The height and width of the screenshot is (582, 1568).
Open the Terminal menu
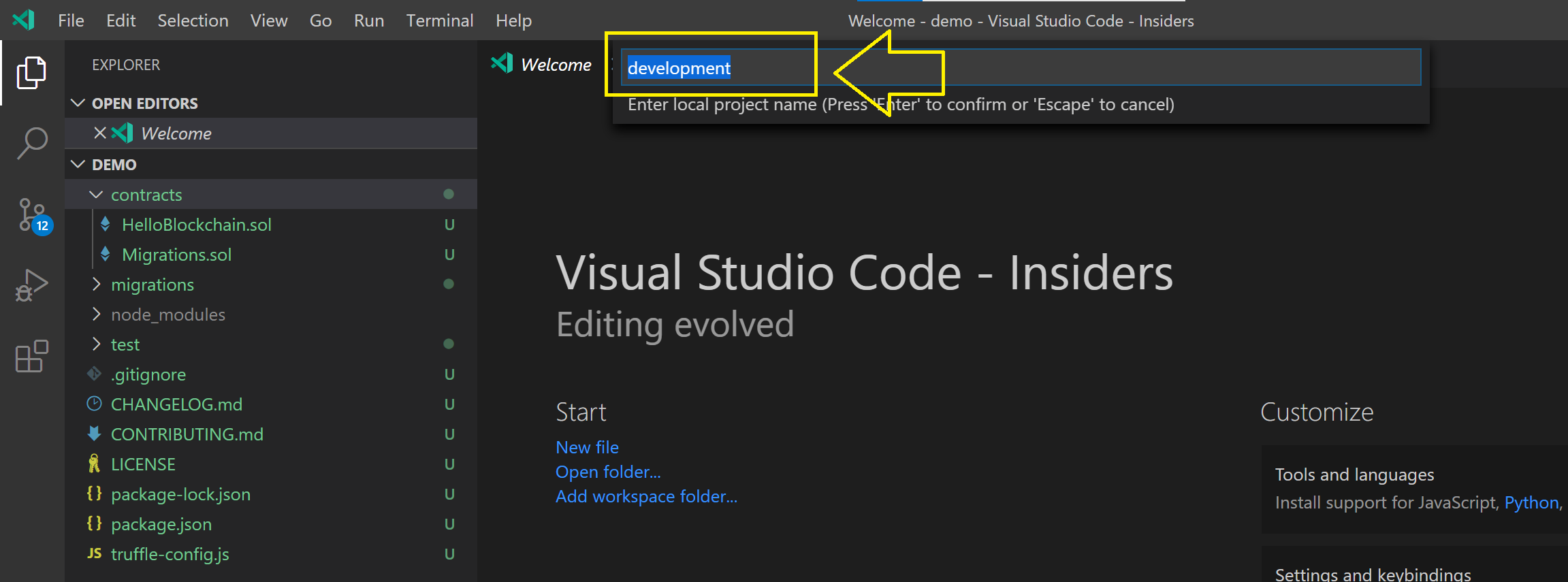click(x=439, y=20)
